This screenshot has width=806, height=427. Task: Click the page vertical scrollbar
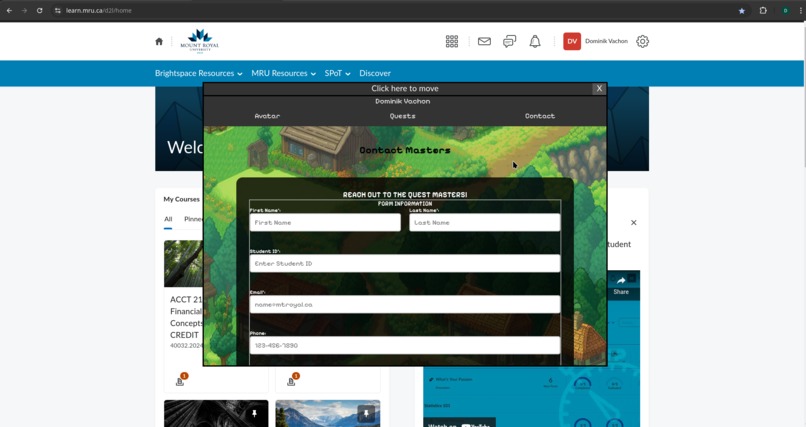point(803,224)
